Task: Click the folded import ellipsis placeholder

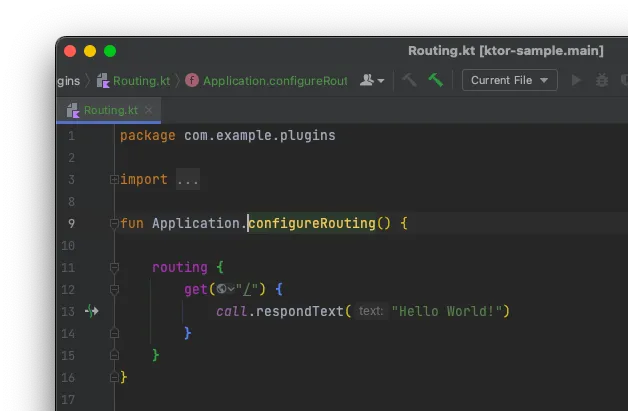Action: pyautogui.click(x=188, y=179)
